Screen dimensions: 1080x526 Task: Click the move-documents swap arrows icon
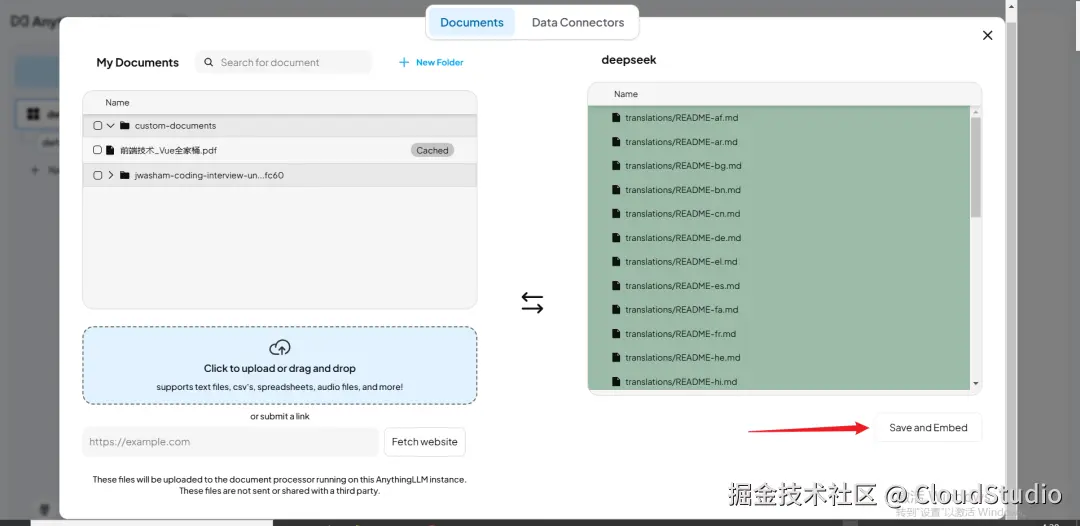(x=532, y=302)
